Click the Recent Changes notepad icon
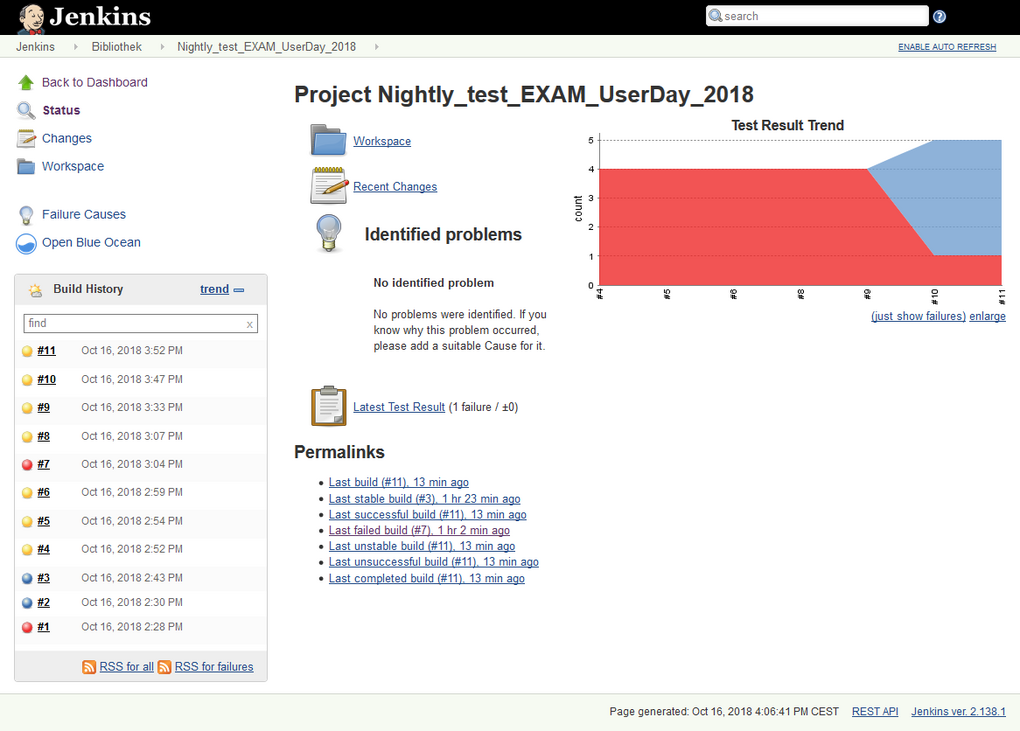 pyautogui.click(x=329, y=185)
